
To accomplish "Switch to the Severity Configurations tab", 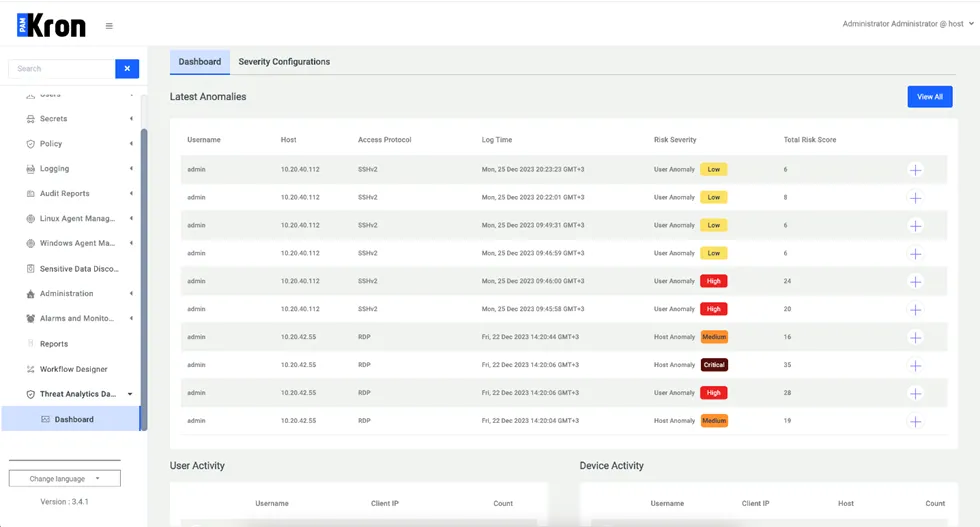I will click(284, 62).
